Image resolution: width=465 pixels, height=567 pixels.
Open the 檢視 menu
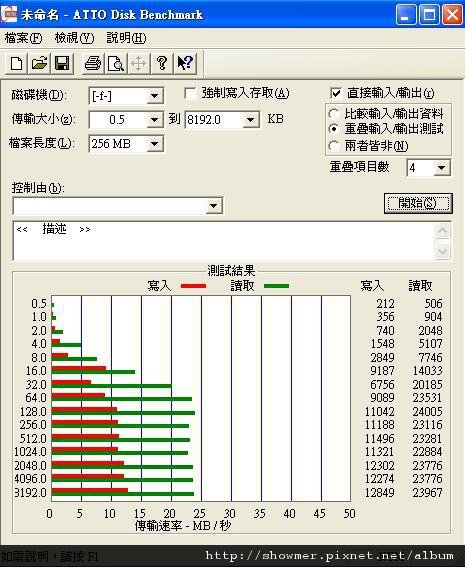(74, 38)
